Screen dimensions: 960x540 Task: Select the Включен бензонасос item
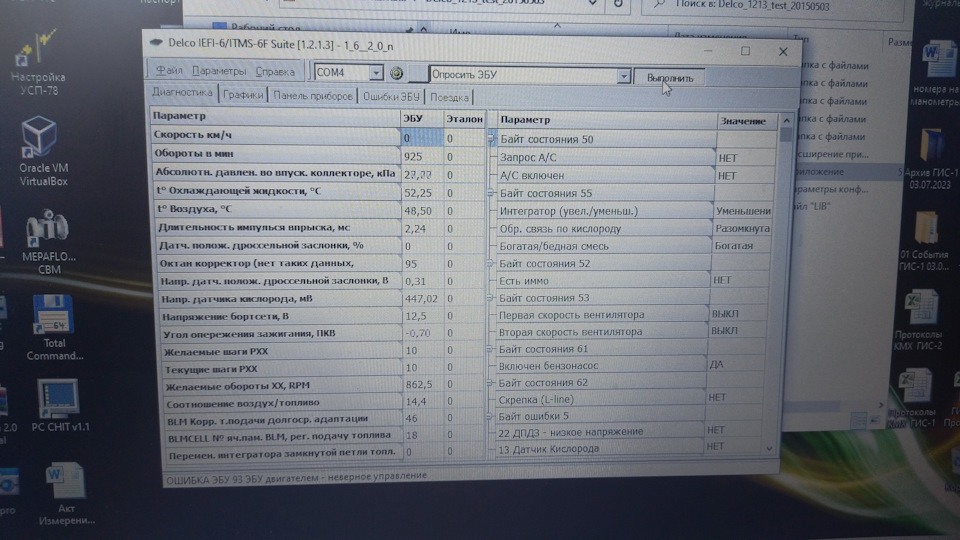coord(600,366)
